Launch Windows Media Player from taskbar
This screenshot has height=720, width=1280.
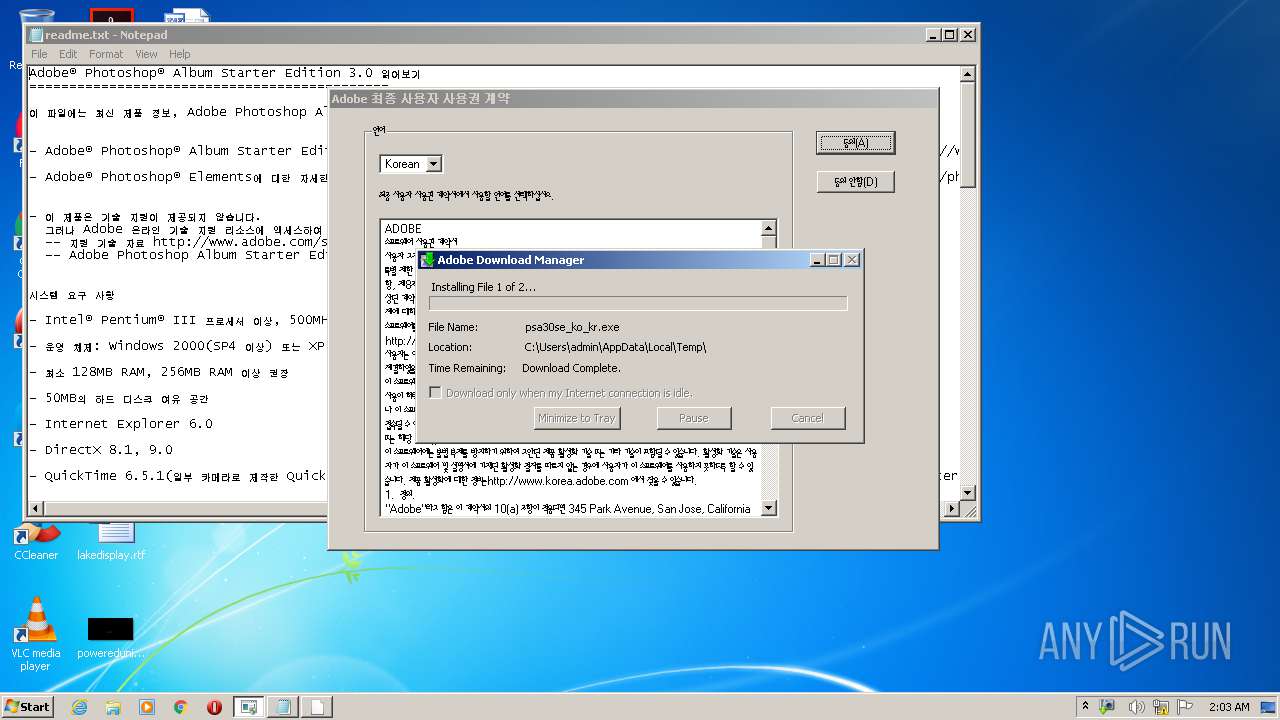click(147, 707)
